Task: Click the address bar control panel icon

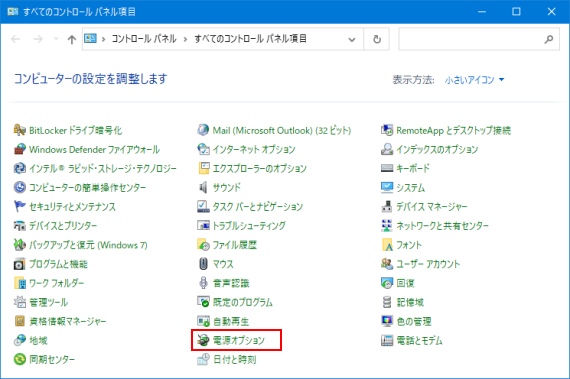Action: click(90, 38)
